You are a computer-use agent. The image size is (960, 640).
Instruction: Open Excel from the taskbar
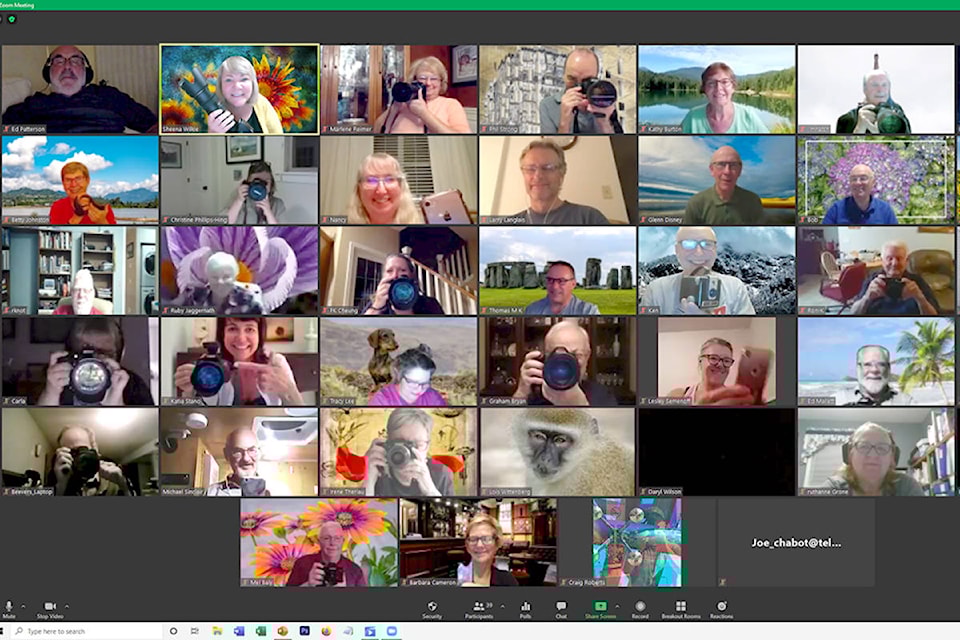click(260, 631)
